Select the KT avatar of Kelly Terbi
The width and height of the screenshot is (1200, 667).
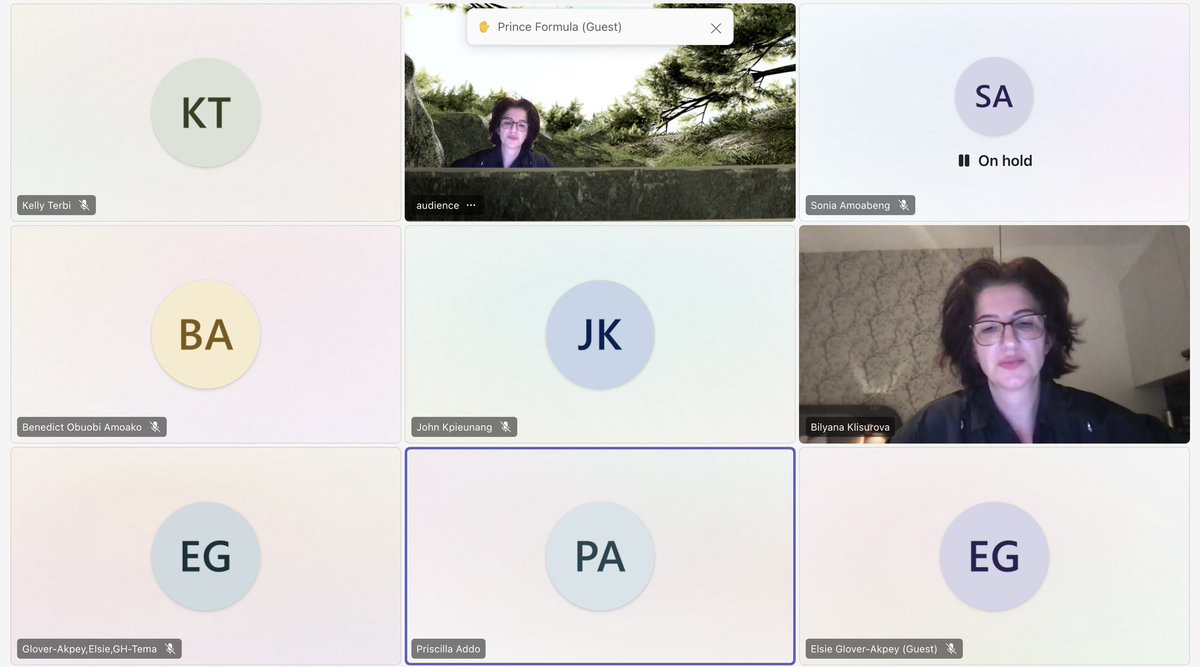(x=206, y=113)
